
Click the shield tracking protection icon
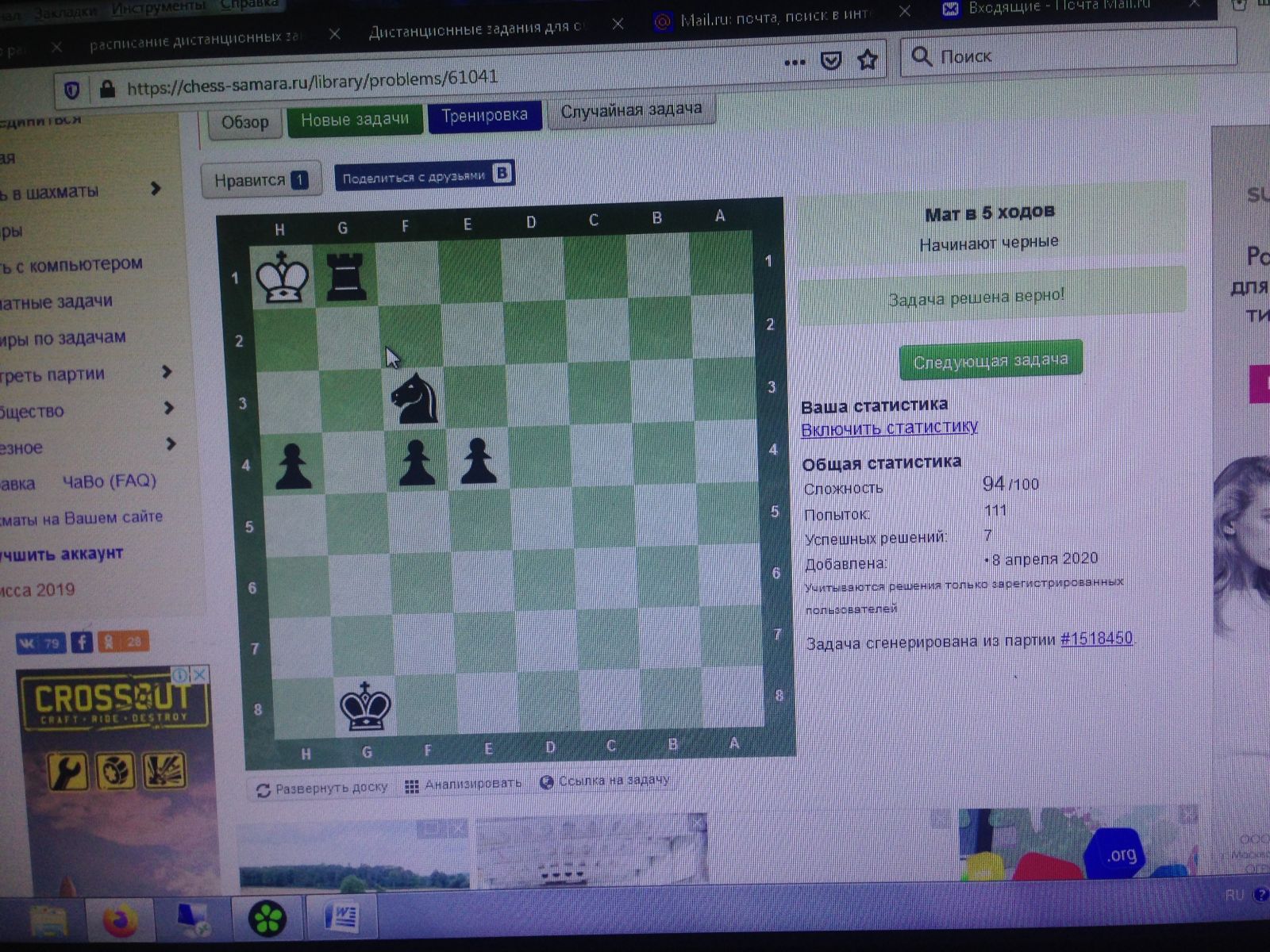[71, 90]
